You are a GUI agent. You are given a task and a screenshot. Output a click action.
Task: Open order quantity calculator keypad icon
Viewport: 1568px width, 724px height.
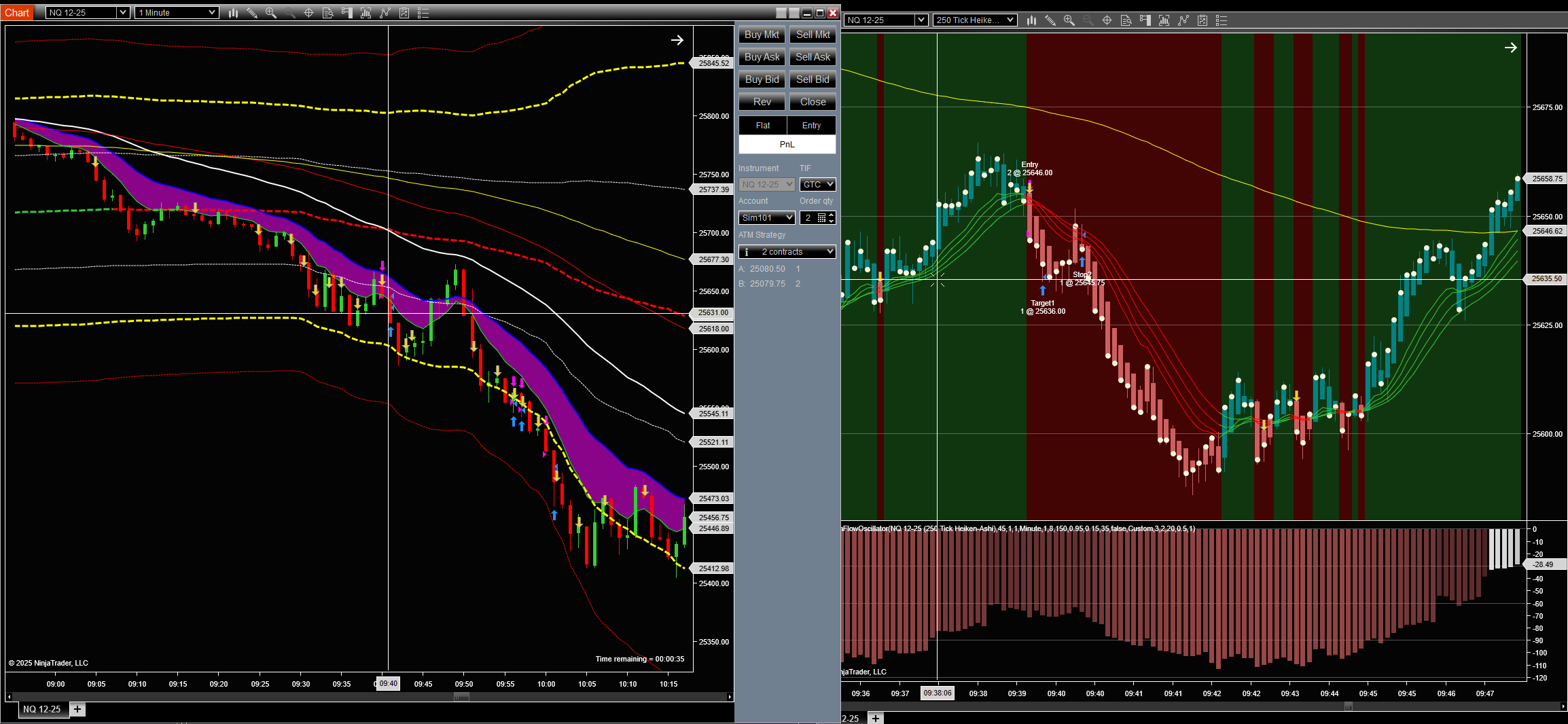click(821, 218)
